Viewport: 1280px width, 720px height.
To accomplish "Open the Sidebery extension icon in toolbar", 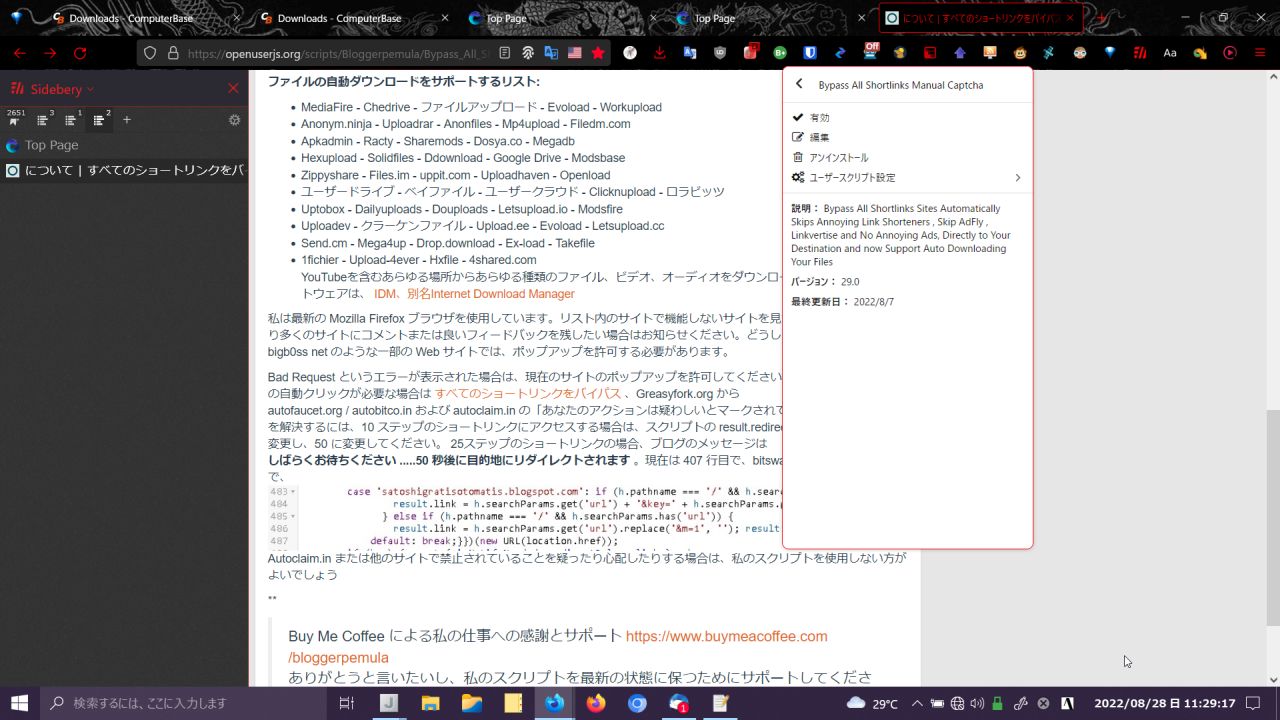I will coord(1139,53).
